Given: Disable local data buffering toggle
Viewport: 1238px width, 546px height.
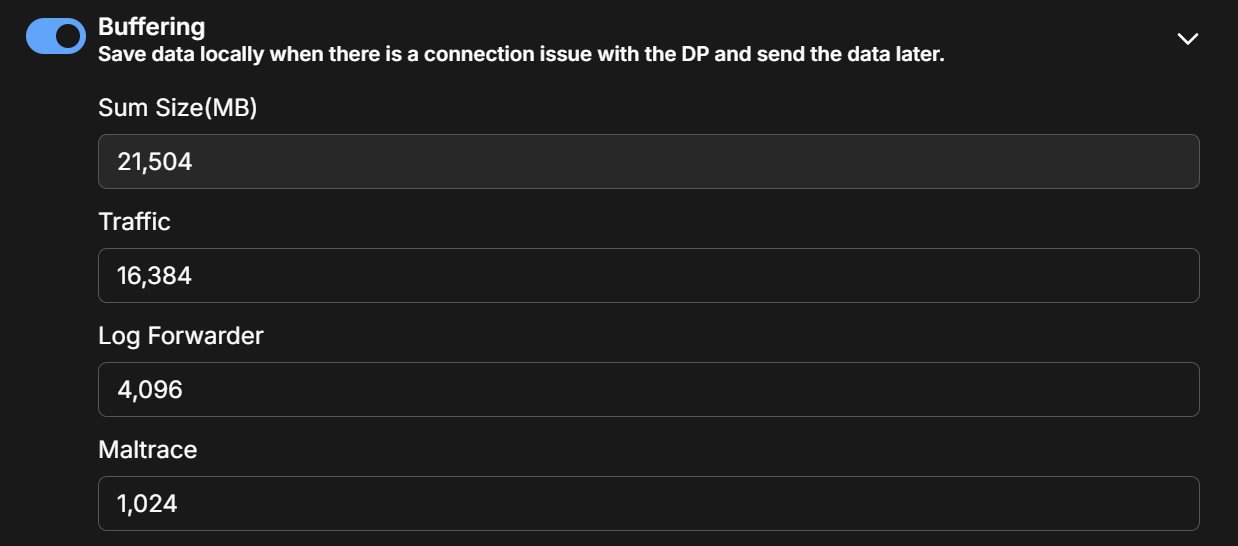Looking at the screenshot, I should [56, 37].
